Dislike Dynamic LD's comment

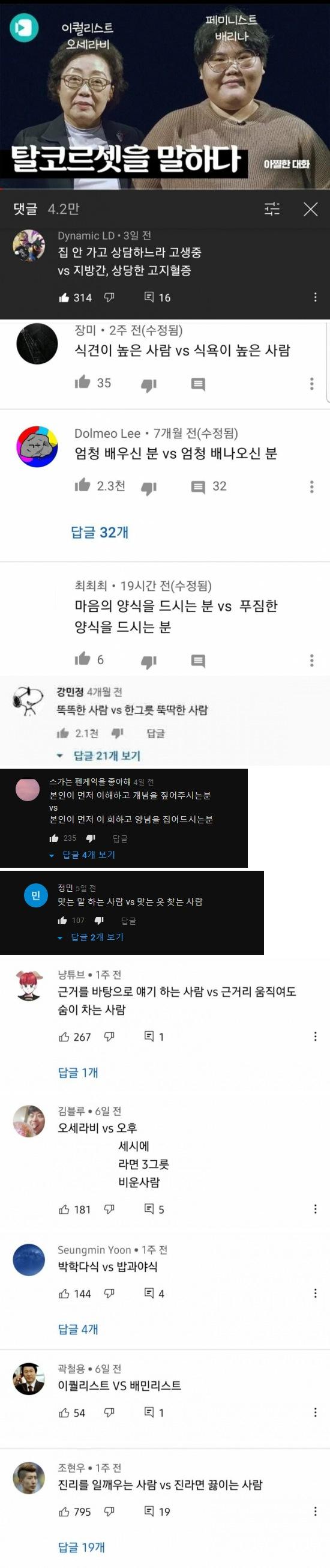(109, 297)
